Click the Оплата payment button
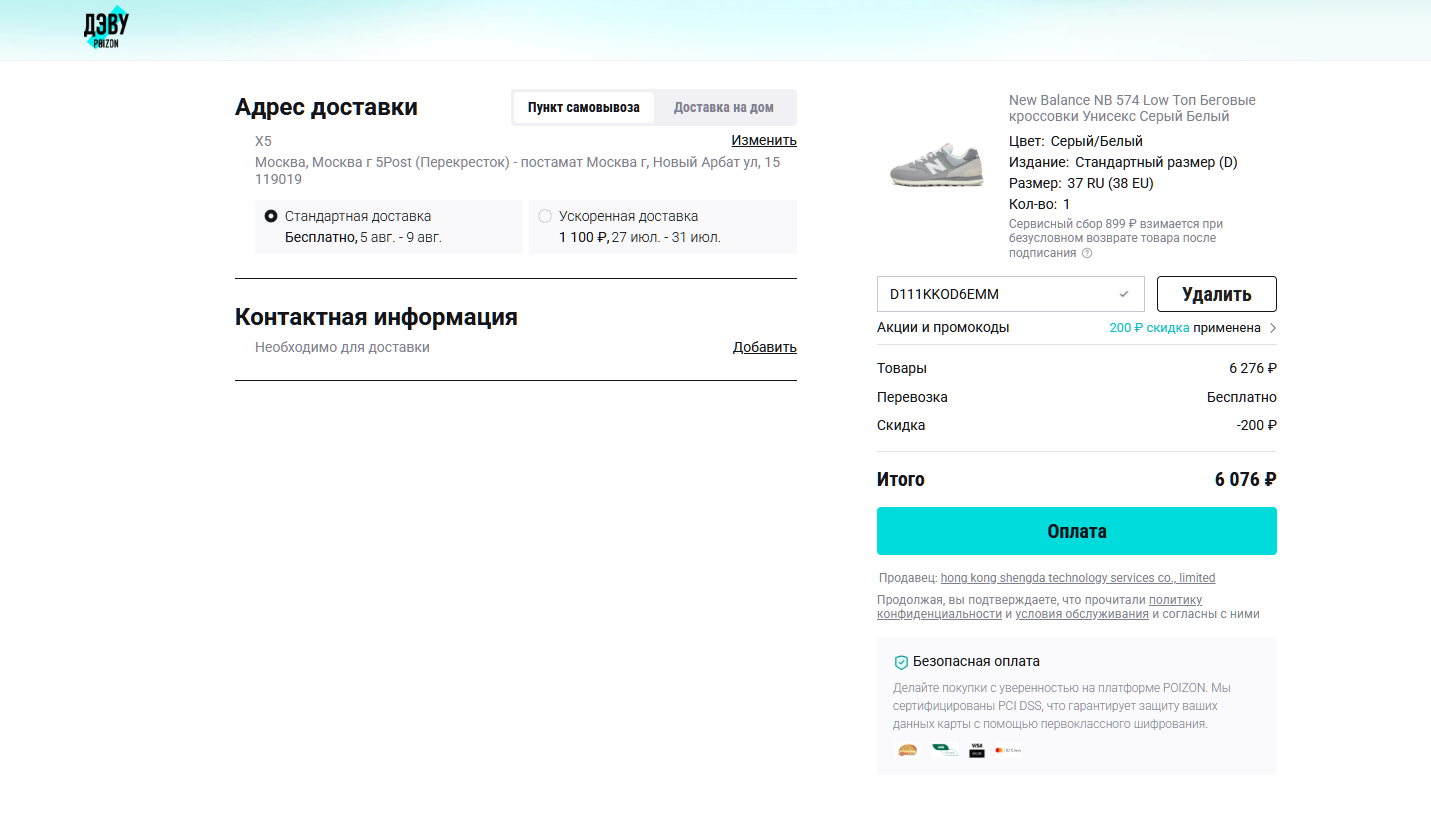The width and height of the screenshot is (1431, 826). [x=1077, y=531]
